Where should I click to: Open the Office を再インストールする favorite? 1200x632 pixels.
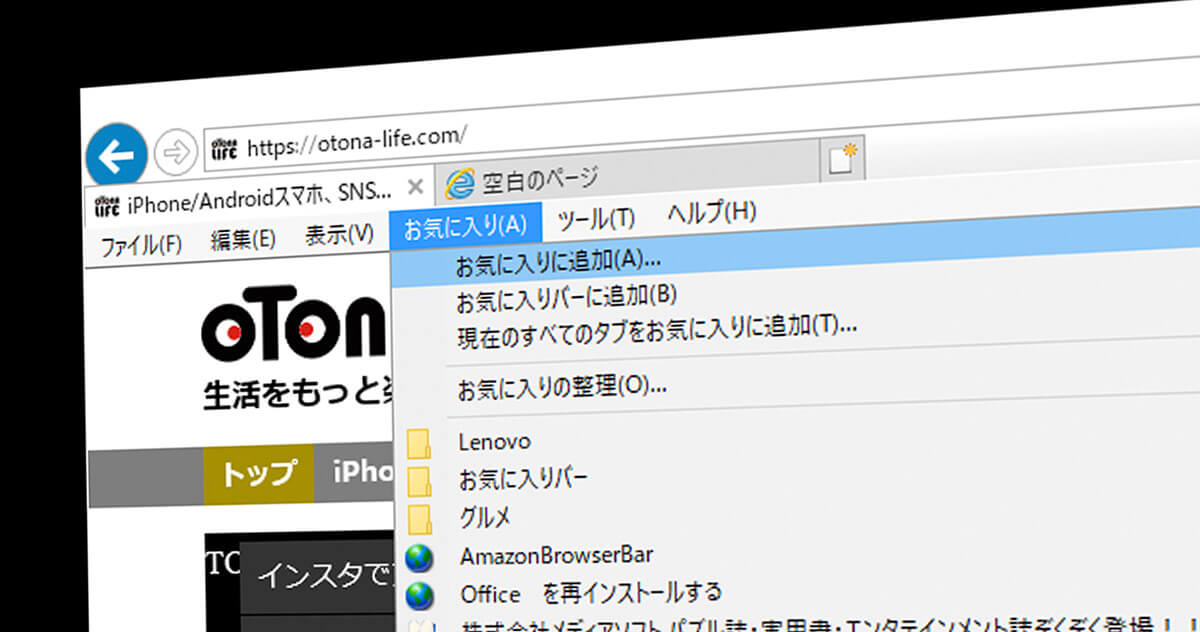(590, 594)
